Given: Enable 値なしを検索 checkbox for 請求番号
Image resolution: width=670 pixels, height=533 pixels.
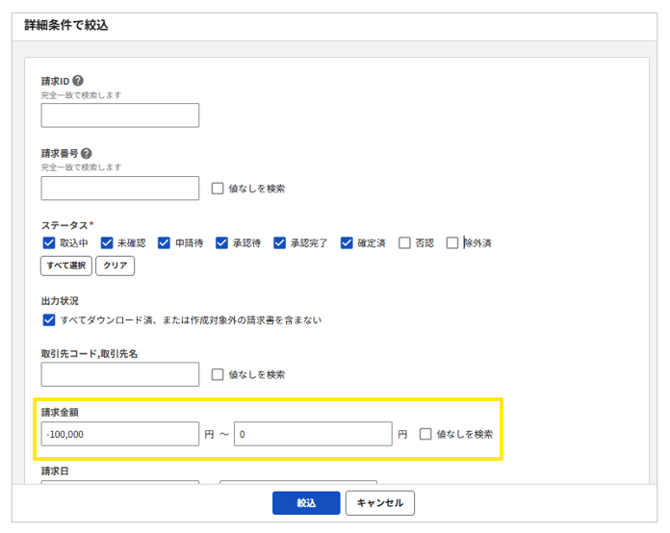Looking at the screenshot, I should pyautogui.click(x=218, y=188).
